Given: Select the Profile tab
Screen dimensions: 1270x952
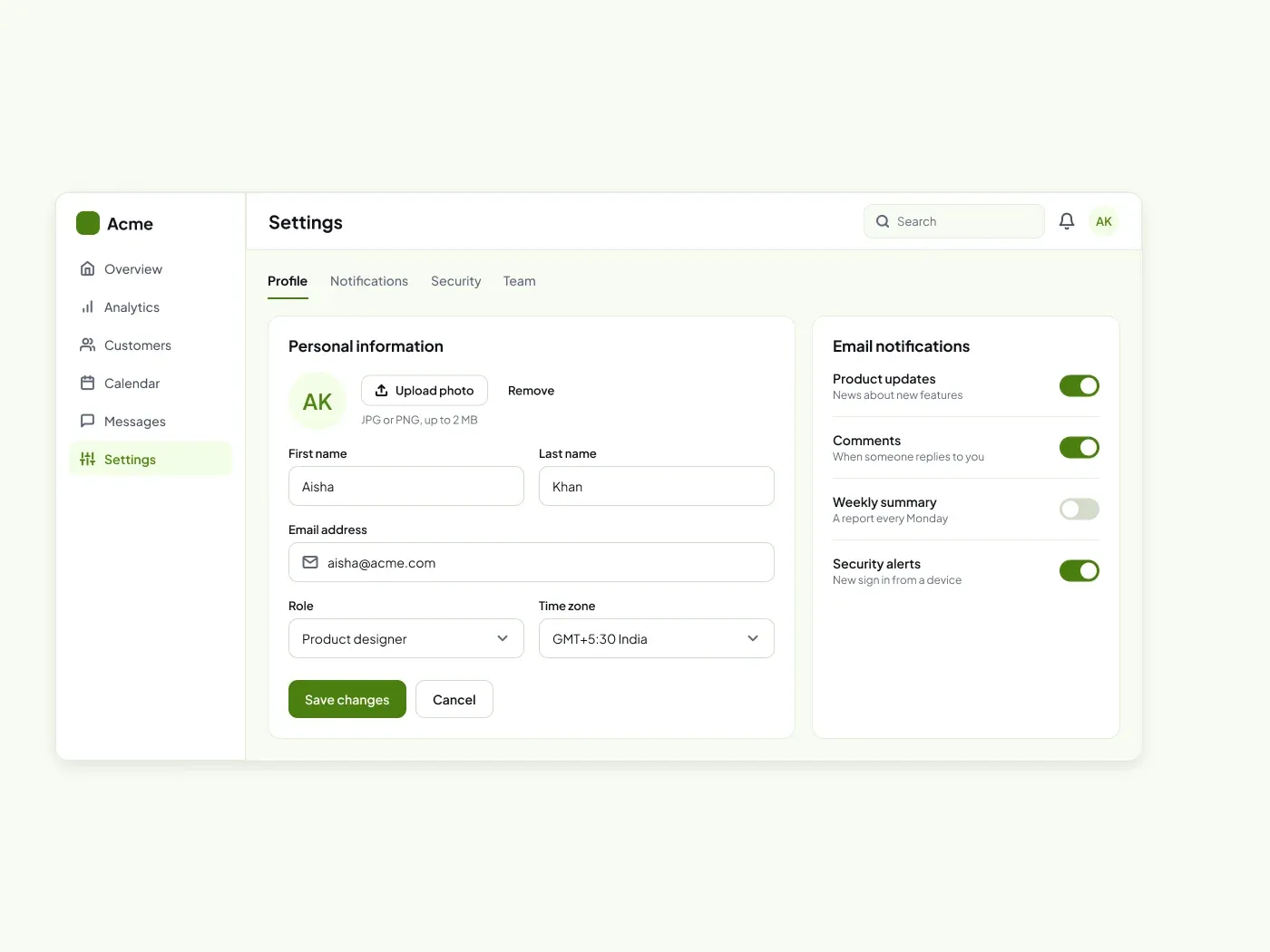Looking at the screenshot, I should click(x=288, y=281).
